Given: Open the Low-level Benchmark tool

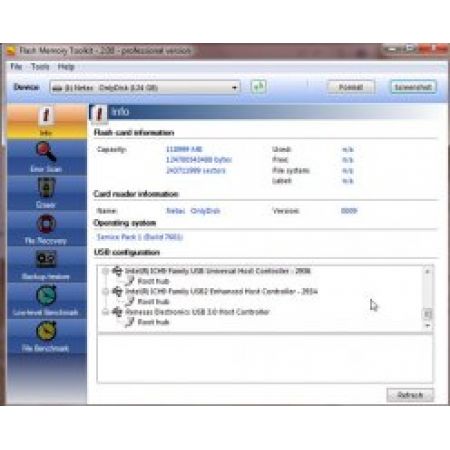Looking at the screenshot, I should pos(46,301).
